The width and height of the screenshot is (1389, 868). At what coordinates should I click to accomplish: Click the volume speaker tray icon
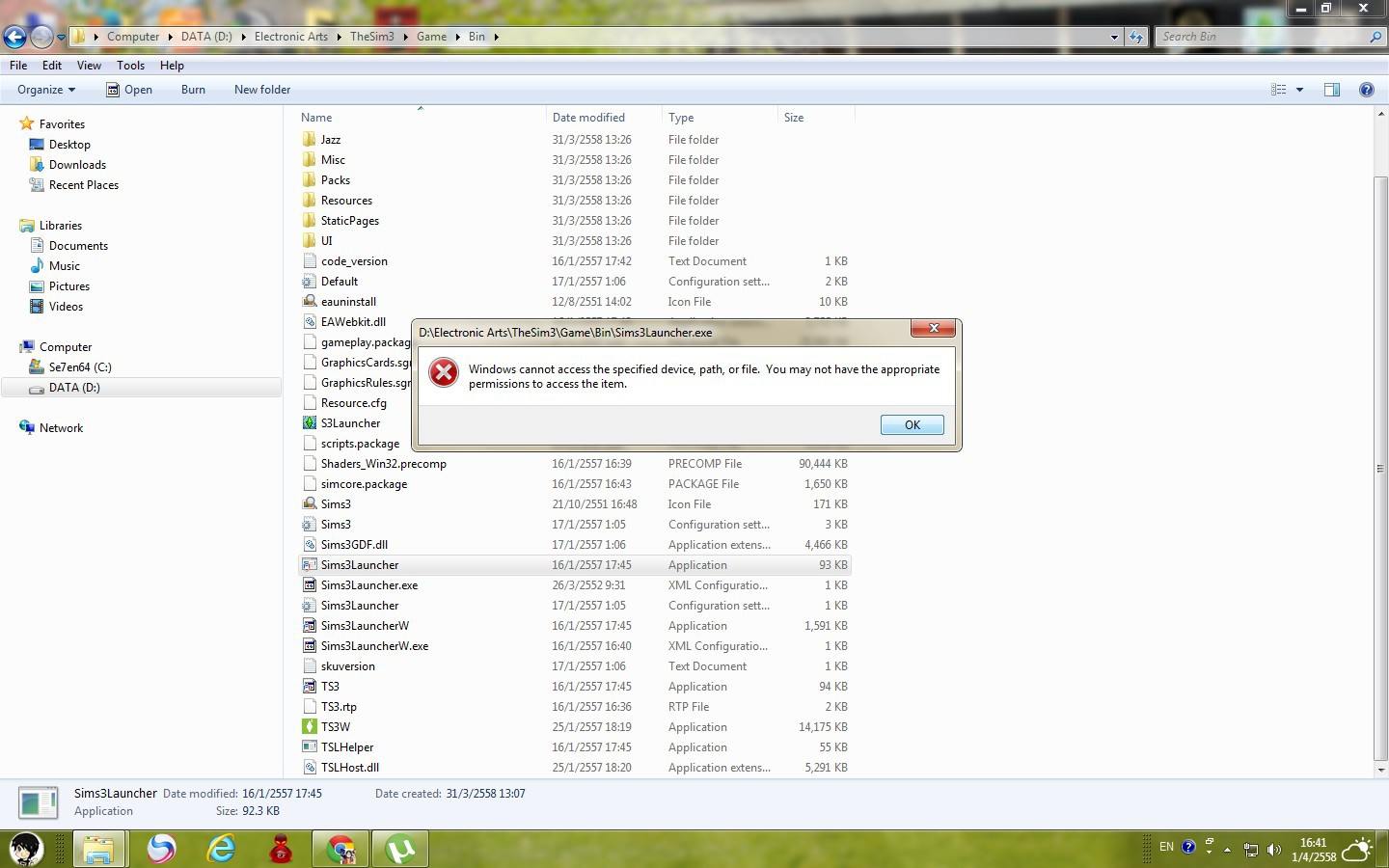[1273, 850]
